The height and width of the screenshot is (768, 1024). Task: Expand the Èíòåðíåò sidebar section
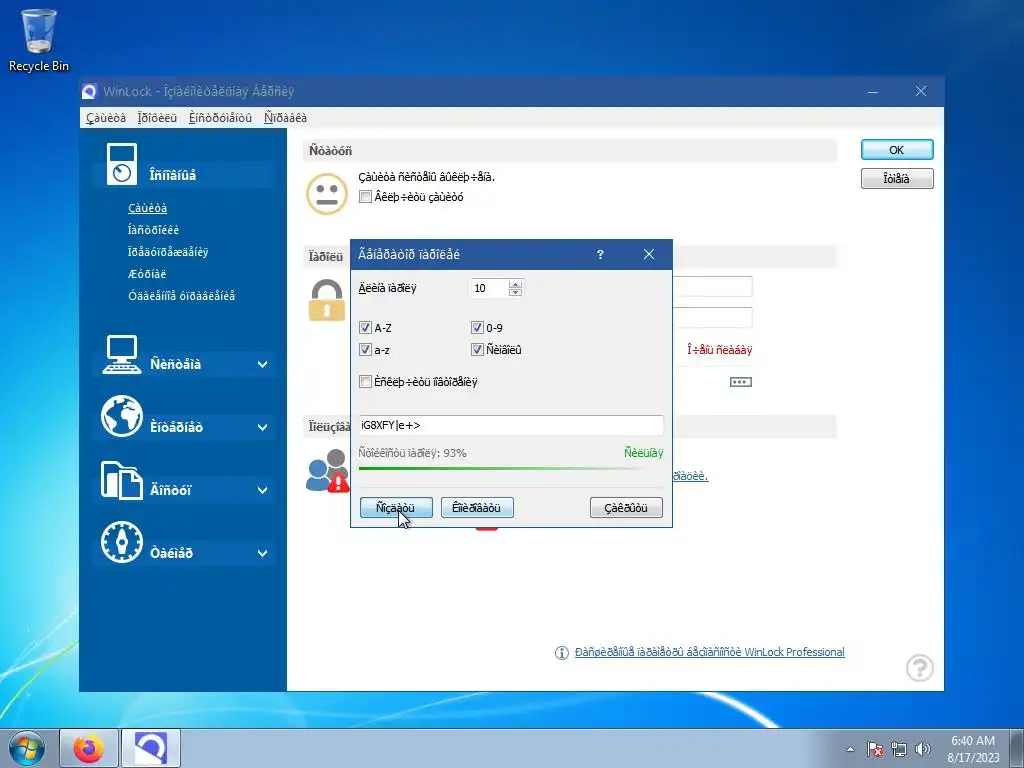click(x=262, y=427)
